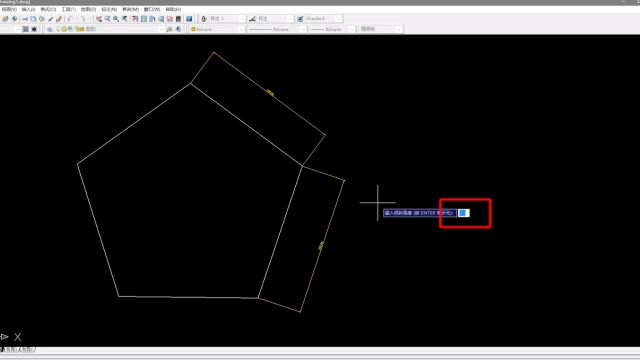
Task: Open the 帮助(H) help menu
Action: [x=173, y=9]
